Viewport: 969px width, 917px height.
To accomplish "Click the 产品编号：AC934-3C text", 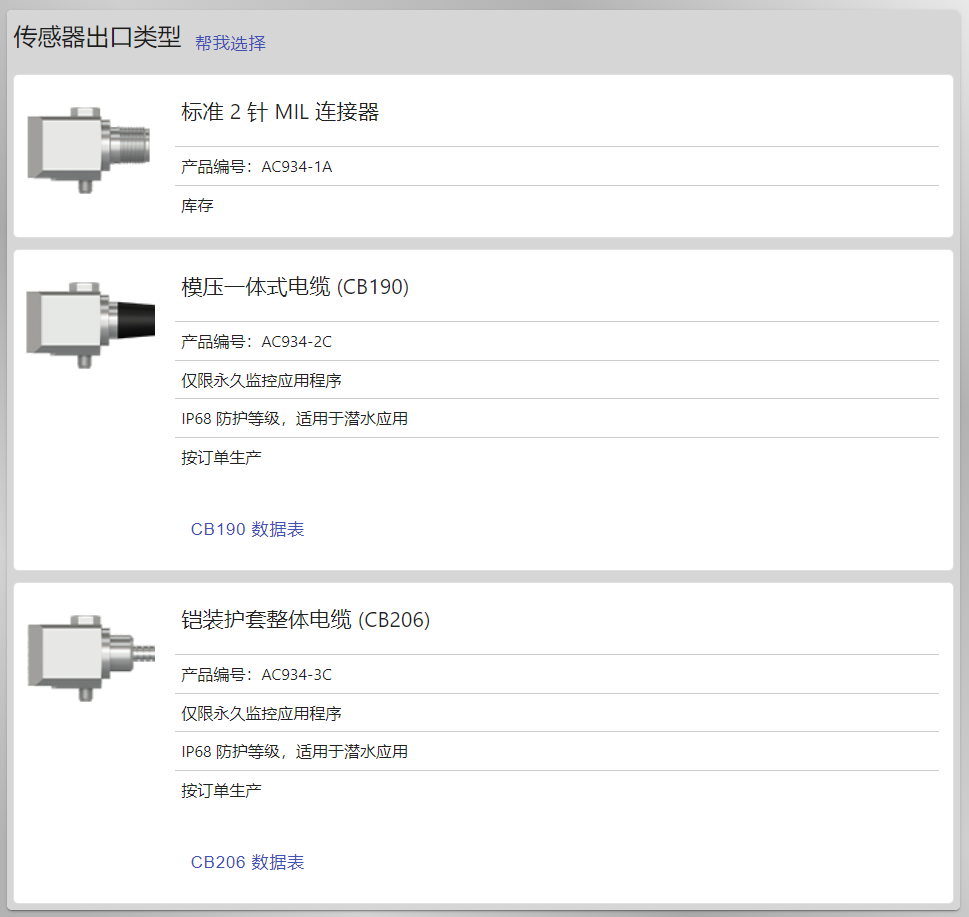I will 256,675.
